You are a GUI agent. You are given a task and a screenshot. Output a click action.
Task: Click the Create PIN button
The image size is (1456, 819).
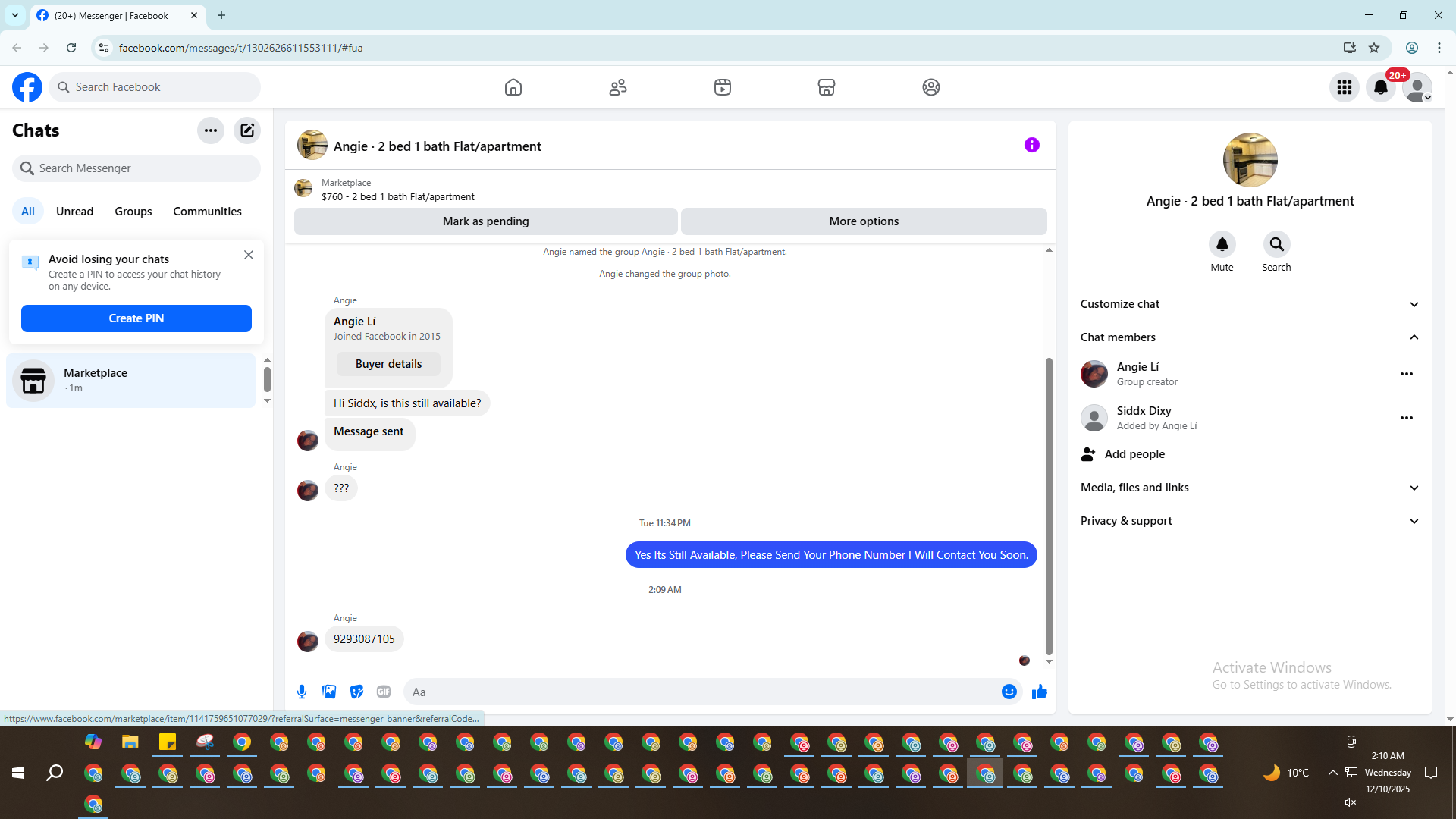pyautogui.click(x=136, y=318)
